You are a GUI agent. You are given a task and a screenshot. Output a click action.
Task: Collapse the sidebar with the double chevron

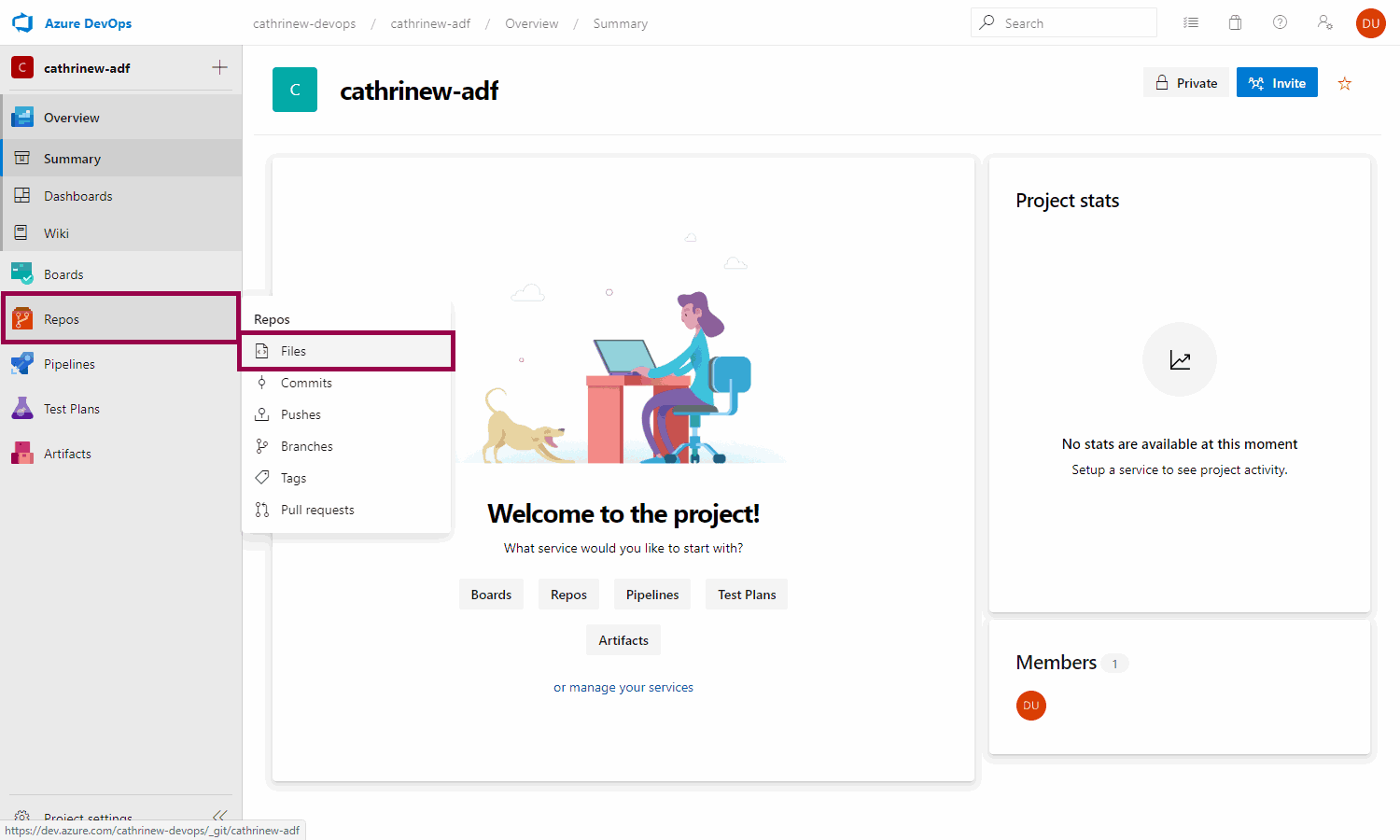point(220,815)
